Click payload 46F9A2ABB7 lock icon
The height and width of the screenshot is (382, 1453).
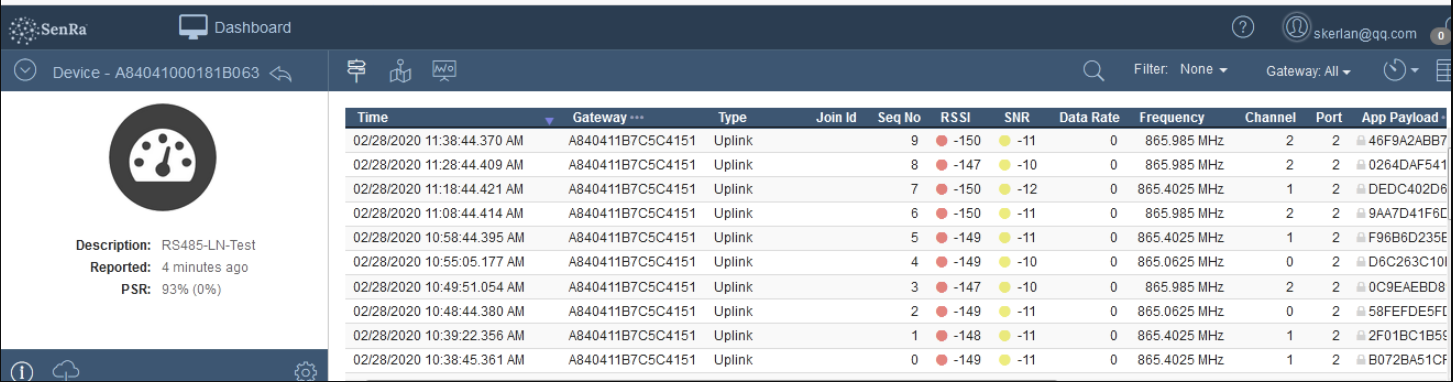(x=1361, y=141)
